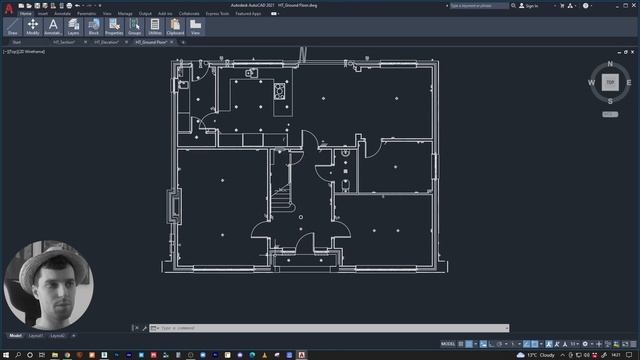Click the title bar keyword search box
Screen dimensions: 640x360
tap(479, 6)
